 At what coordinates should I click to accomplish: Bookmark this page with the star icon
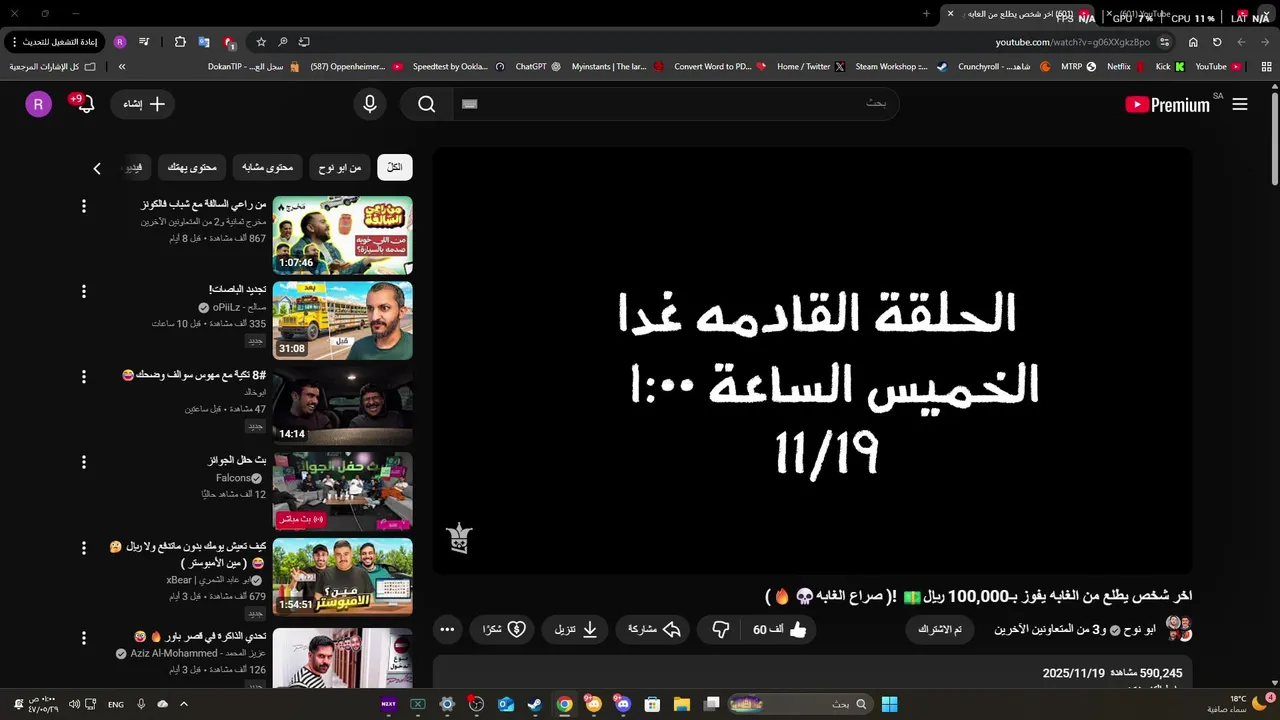[261, 42]
